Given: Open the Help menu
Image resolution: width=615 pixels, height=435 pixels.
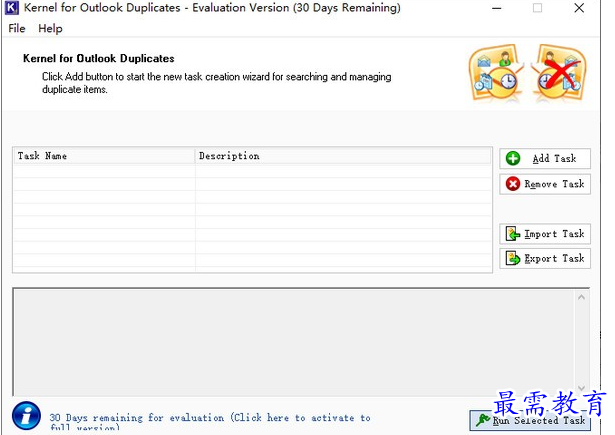Looking at the screenshot, I should click(x=50, y=29).
